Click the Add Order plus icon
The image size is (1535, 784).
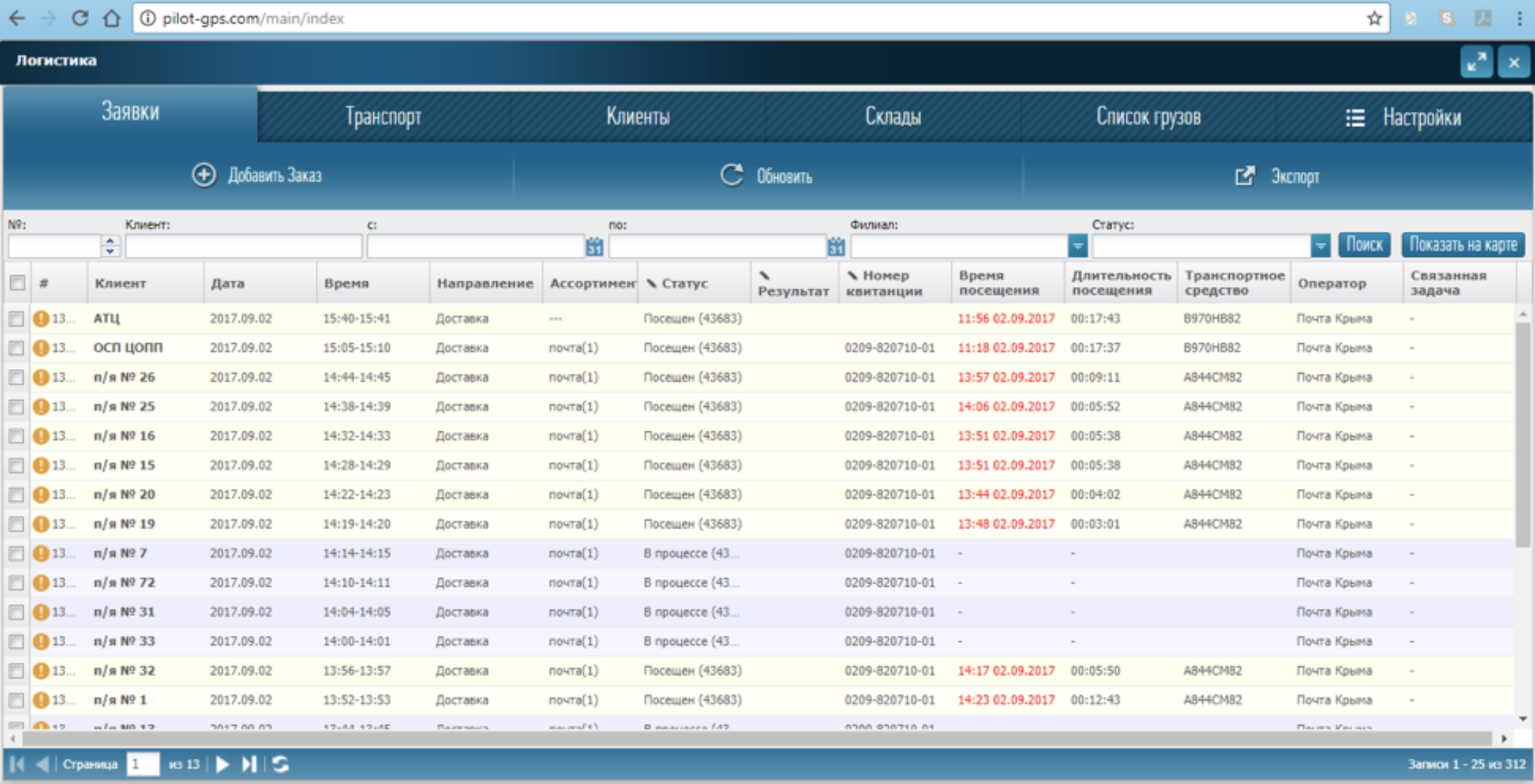[x=203, y=175]
